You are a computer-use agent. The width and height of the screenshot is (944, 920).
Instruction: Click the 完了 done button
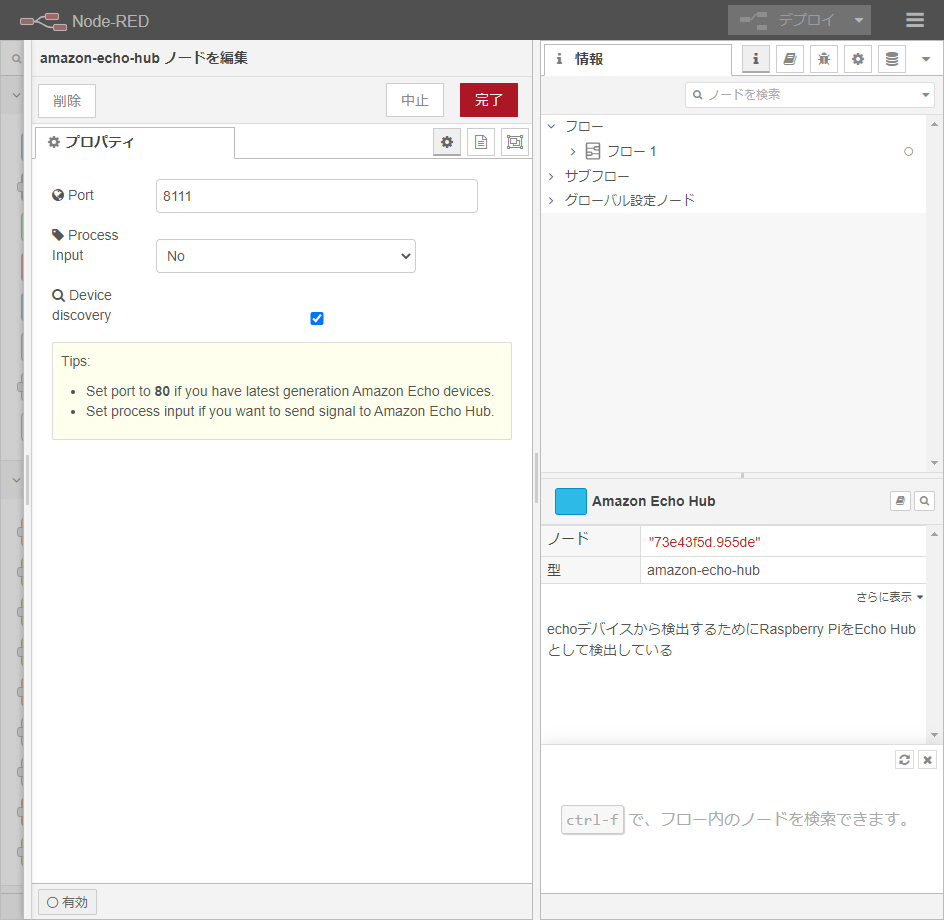(x=488, y=100)
